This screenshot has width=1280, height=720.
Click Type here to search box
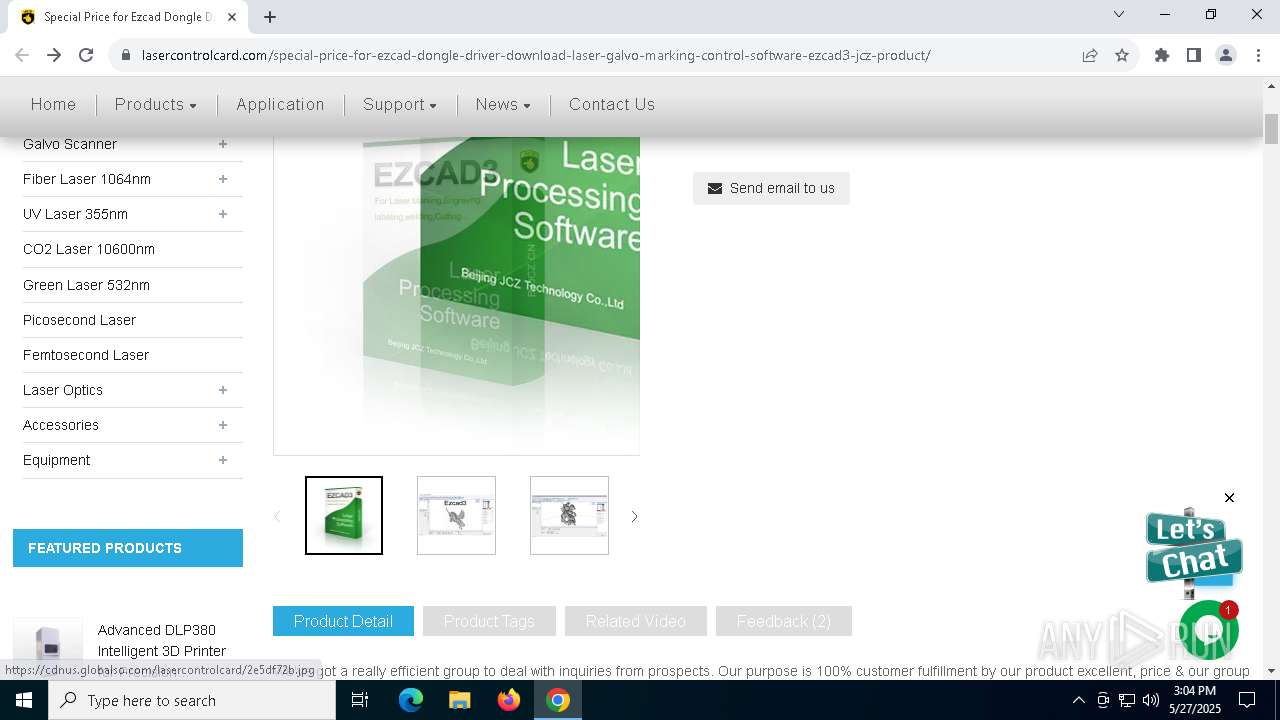192,700
